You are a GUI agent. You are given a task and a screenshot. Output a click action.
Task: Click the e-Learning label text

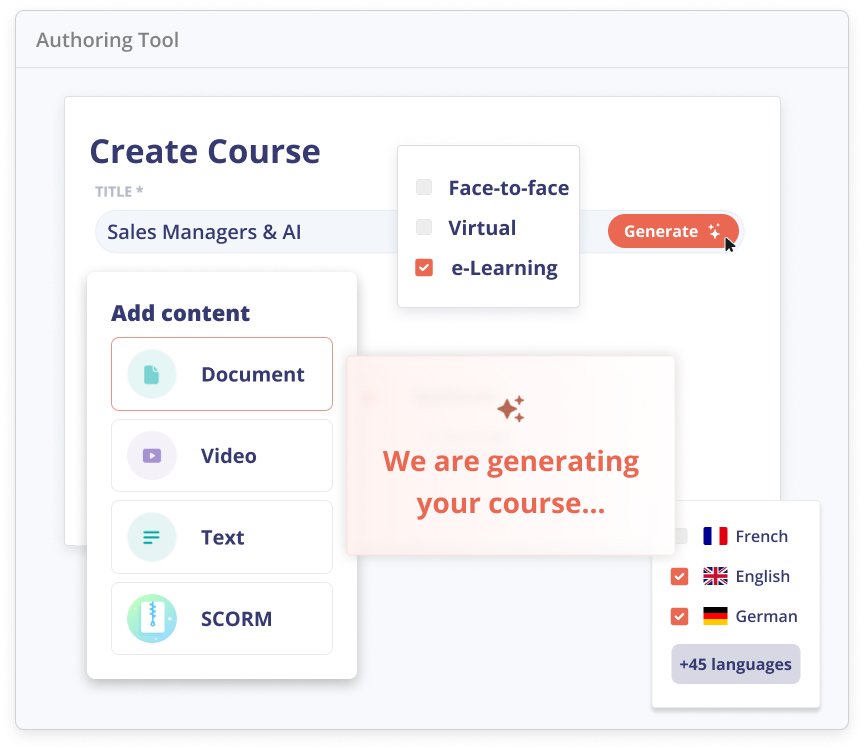[x=504, y=268]
